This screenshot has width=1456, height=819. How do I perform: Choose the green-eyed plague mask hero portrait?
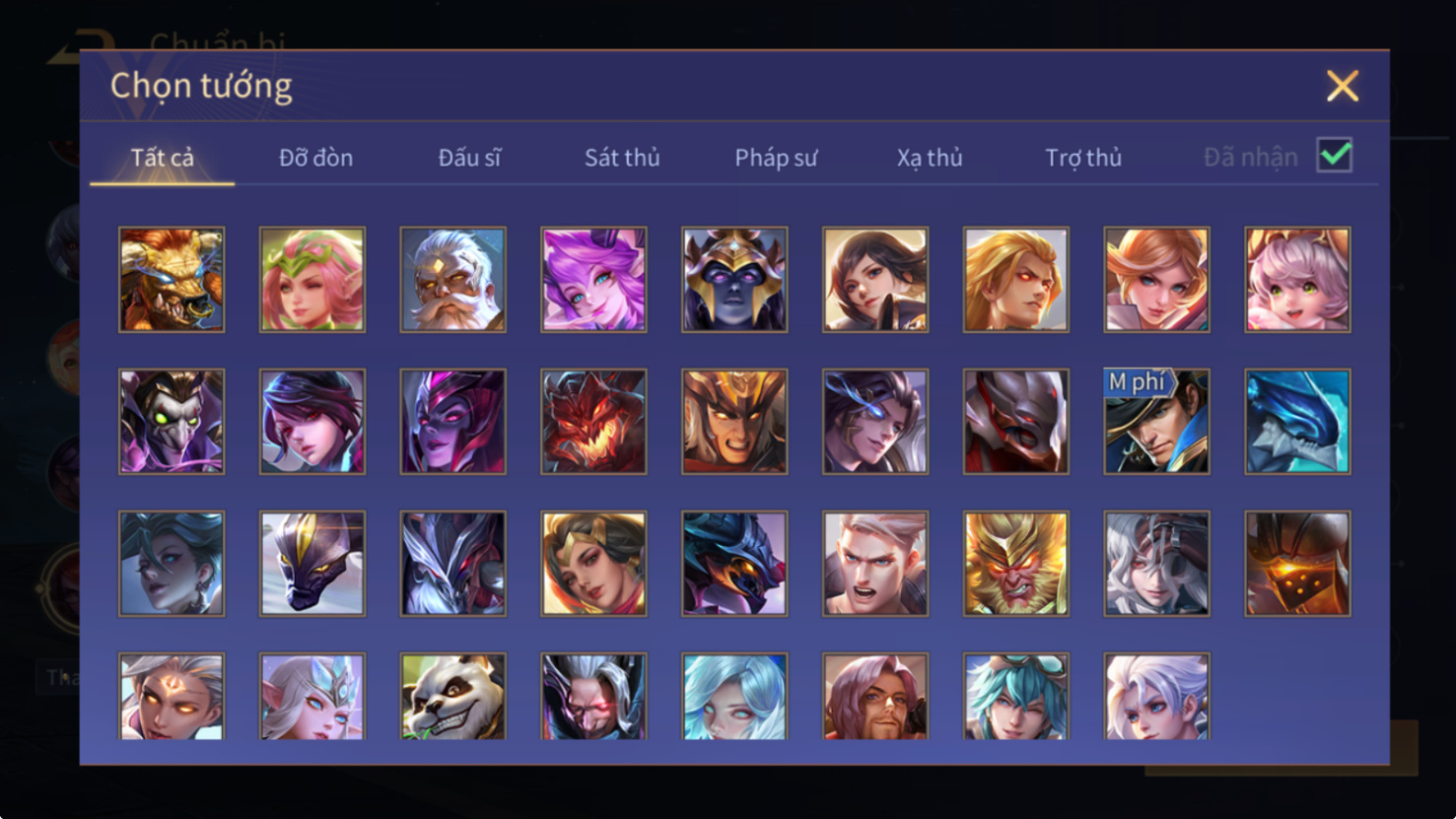[x=172, y=422]
